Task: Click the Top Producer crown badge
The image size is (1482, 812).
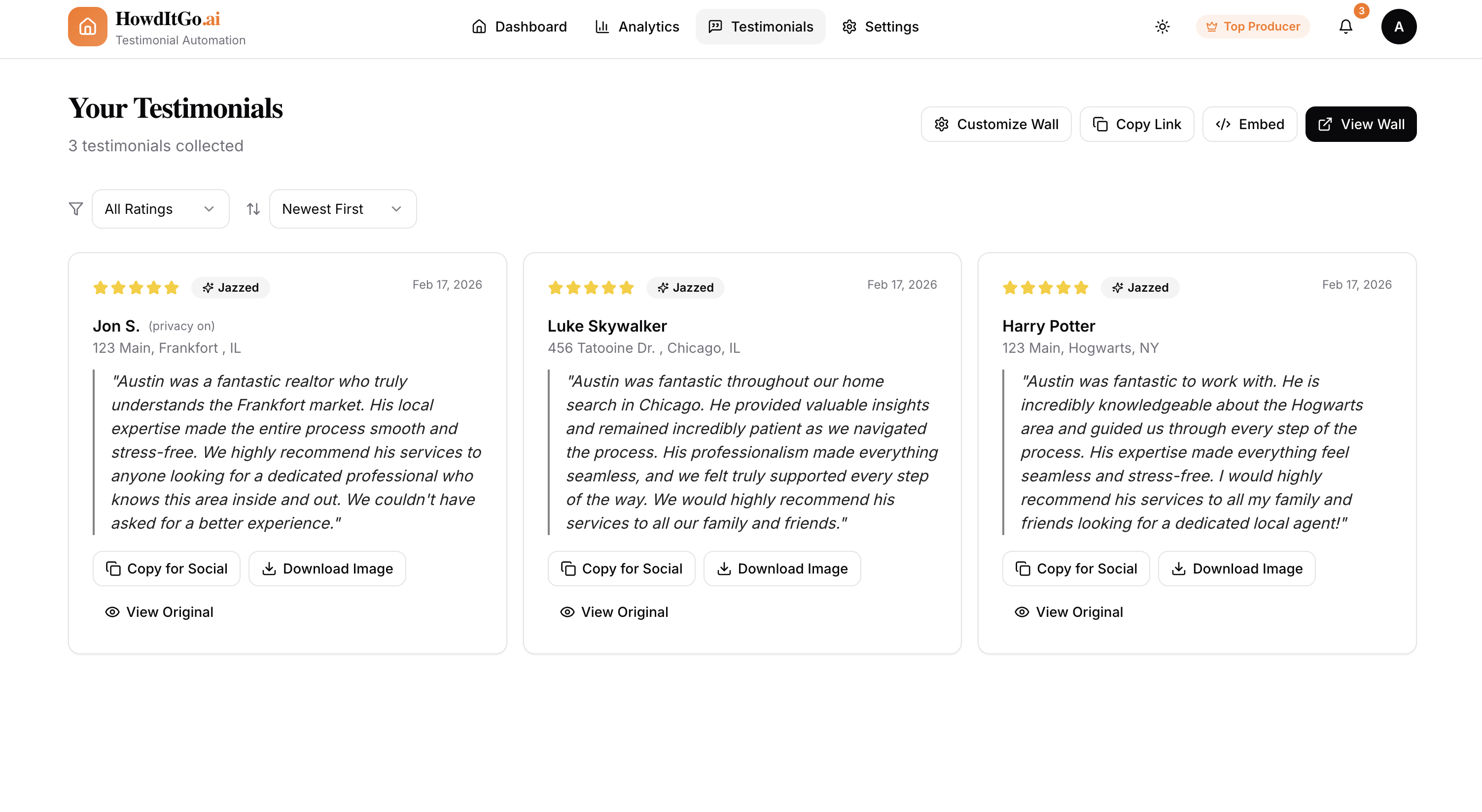Action: pos(1253,27)
